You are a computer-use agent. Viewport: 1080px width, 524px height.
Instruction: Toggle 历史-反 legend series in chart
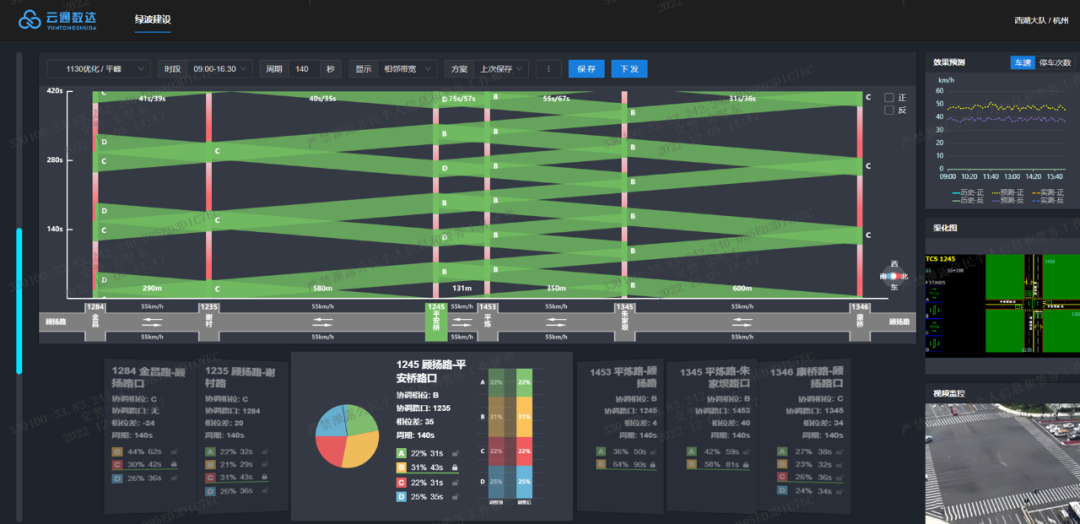(x=966, y=200)
